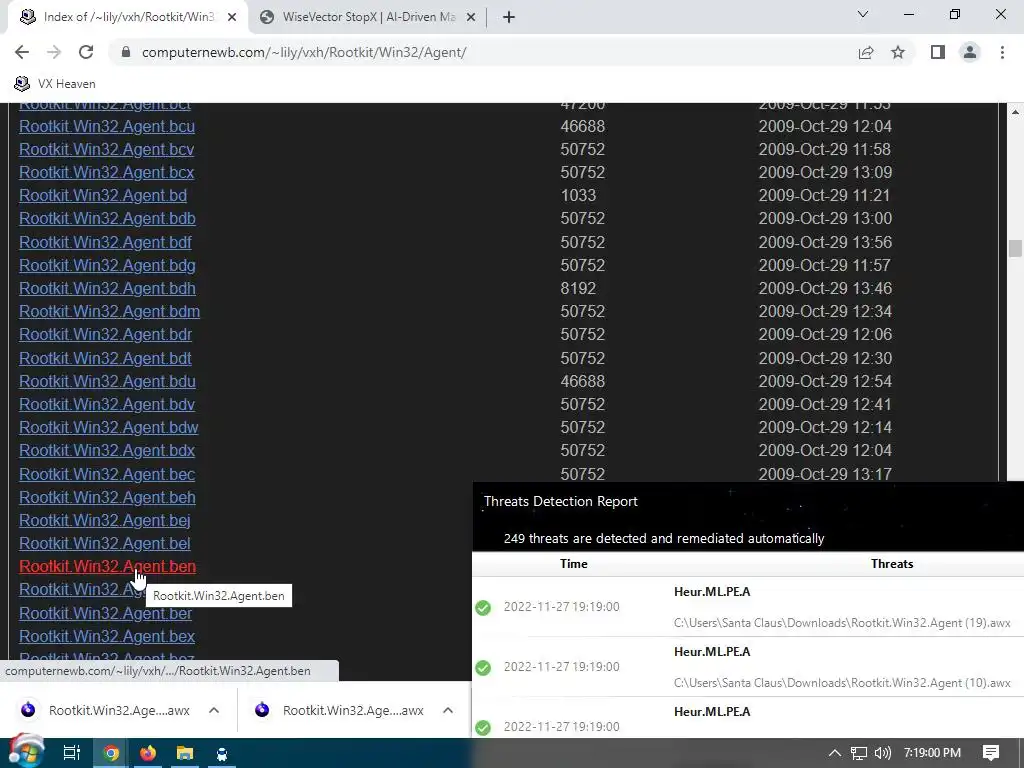Image resolution: width=1024 pixels, height=768 pixels.
Task: Click the page vertical scrollbar thumb
Action: tap(1015, 249)
